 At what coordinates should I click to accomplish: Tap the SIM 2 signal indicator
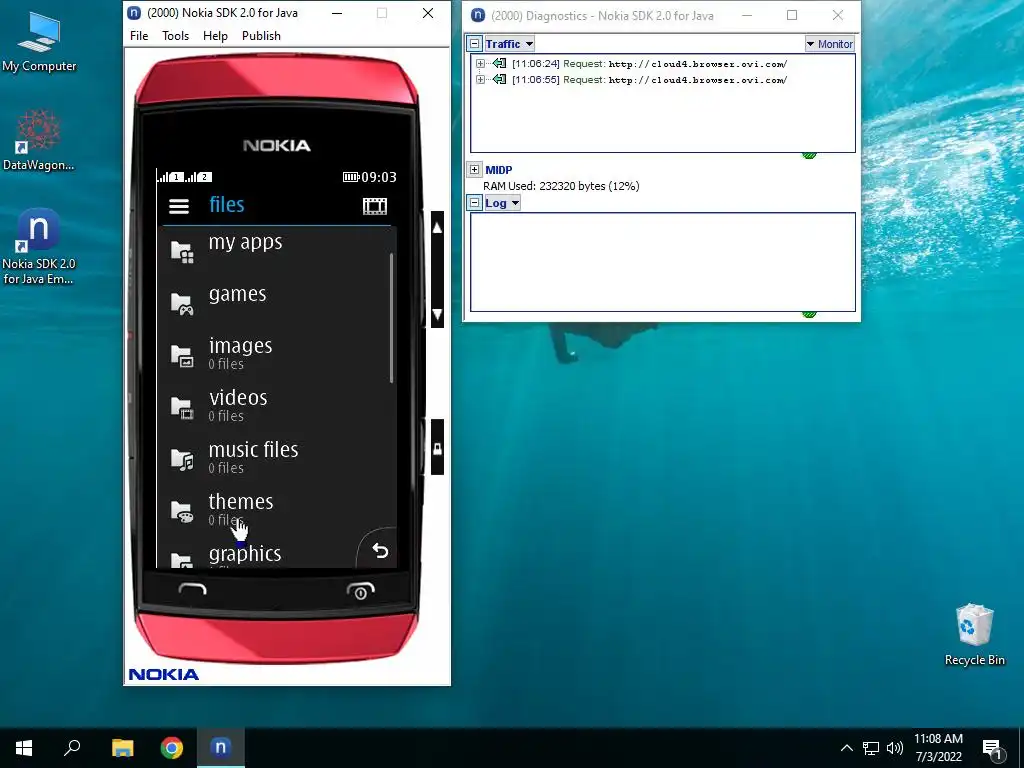tap(199, 176)
